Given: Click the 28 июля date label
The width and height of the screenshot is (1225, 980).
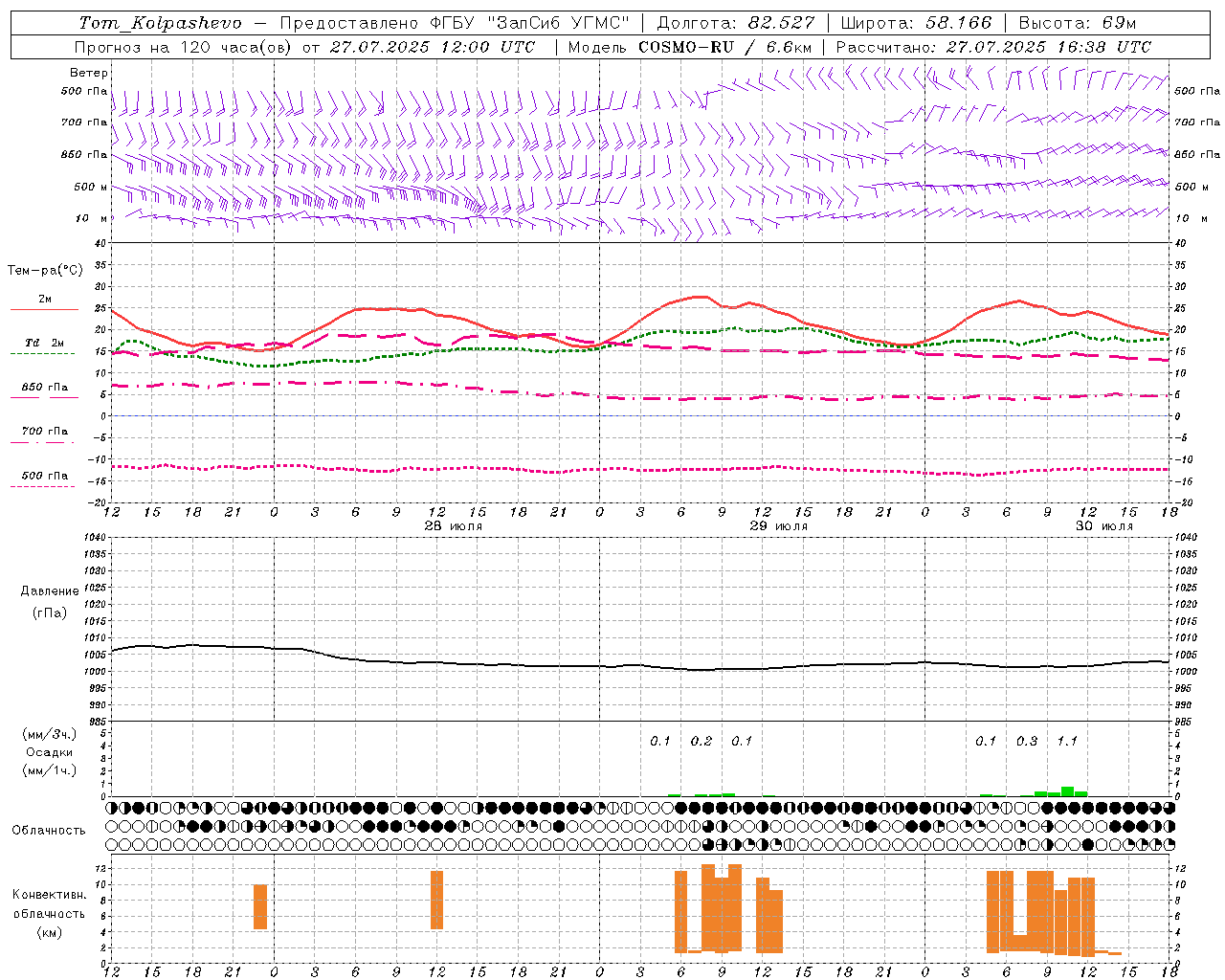Looking at the screenshot, I should pyautogui.click(x=454, y=526).
